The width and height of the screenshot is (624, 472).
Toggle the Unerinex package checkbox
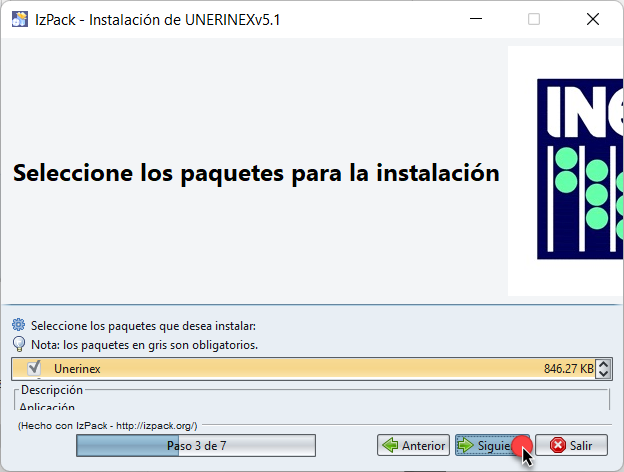click(34, 368)
